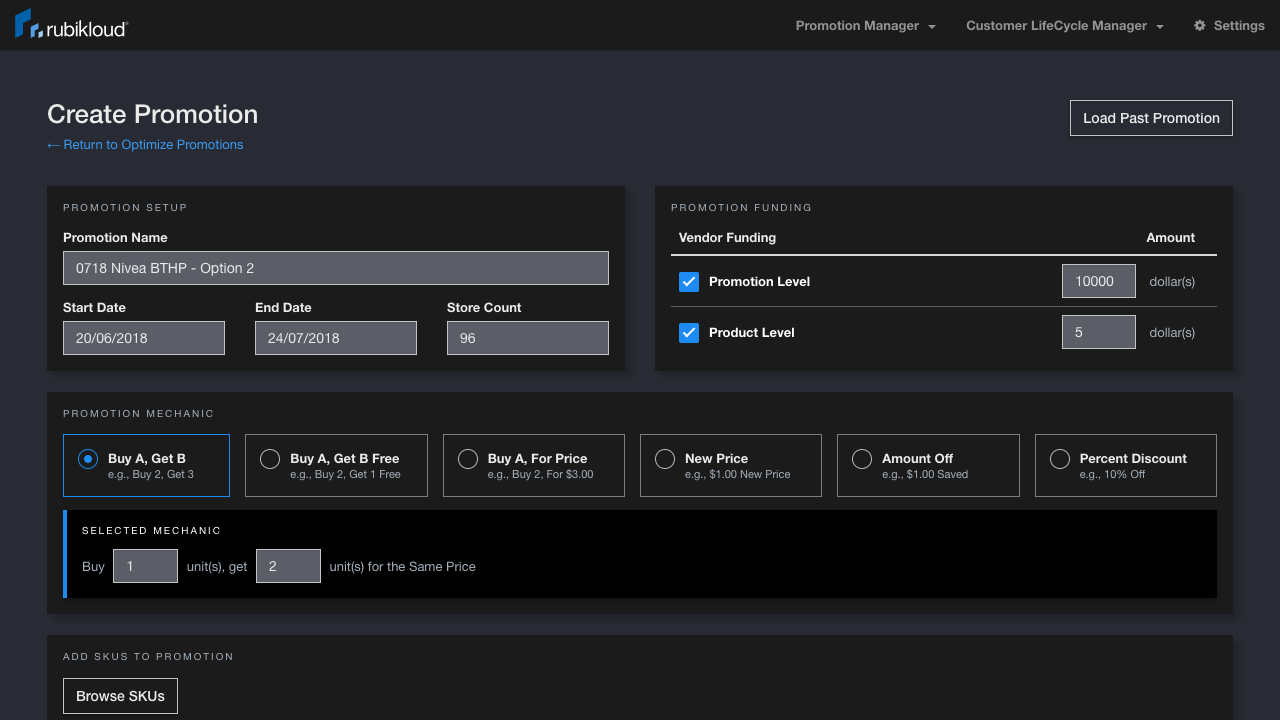The width and height of the screenshot is (1280, 720).
Task: Click the Promotion Name input field
Action: tap(335, 268)
